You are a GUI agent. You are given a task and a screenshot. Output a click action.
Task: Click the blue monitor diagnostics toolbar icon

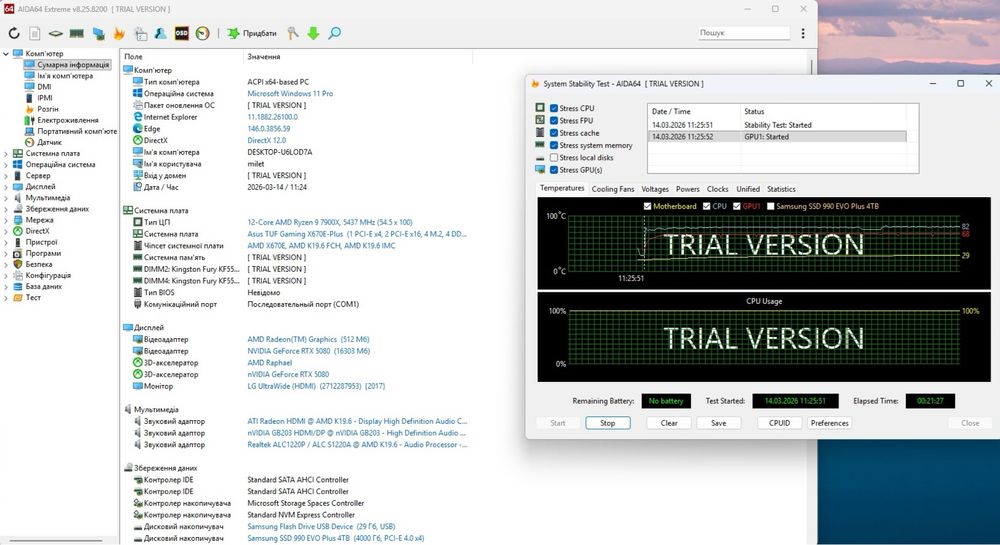[x=98, y=33]
